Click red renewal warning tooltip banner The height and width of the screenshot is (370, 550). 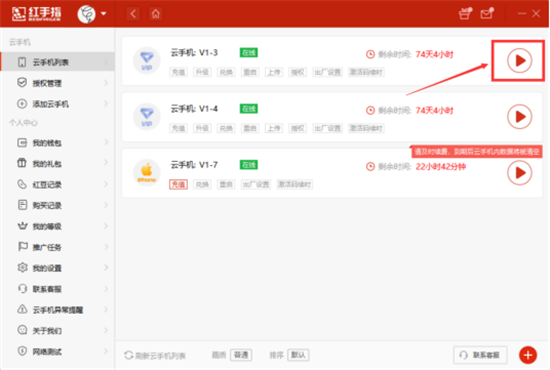[x=477, y=152]
